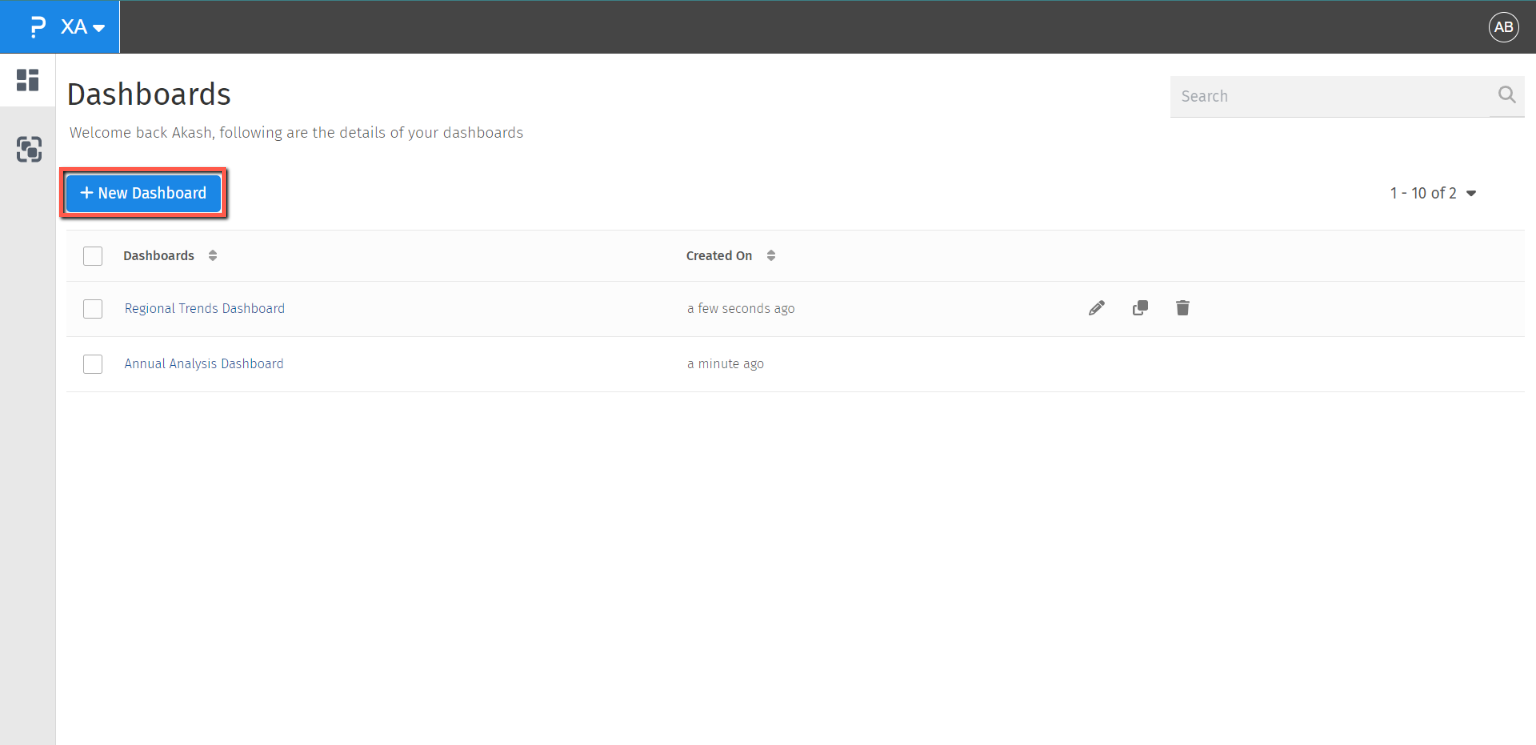
Task: Edit Regional Trends Dashboard with pencil icon
Action: point(1096,308)
